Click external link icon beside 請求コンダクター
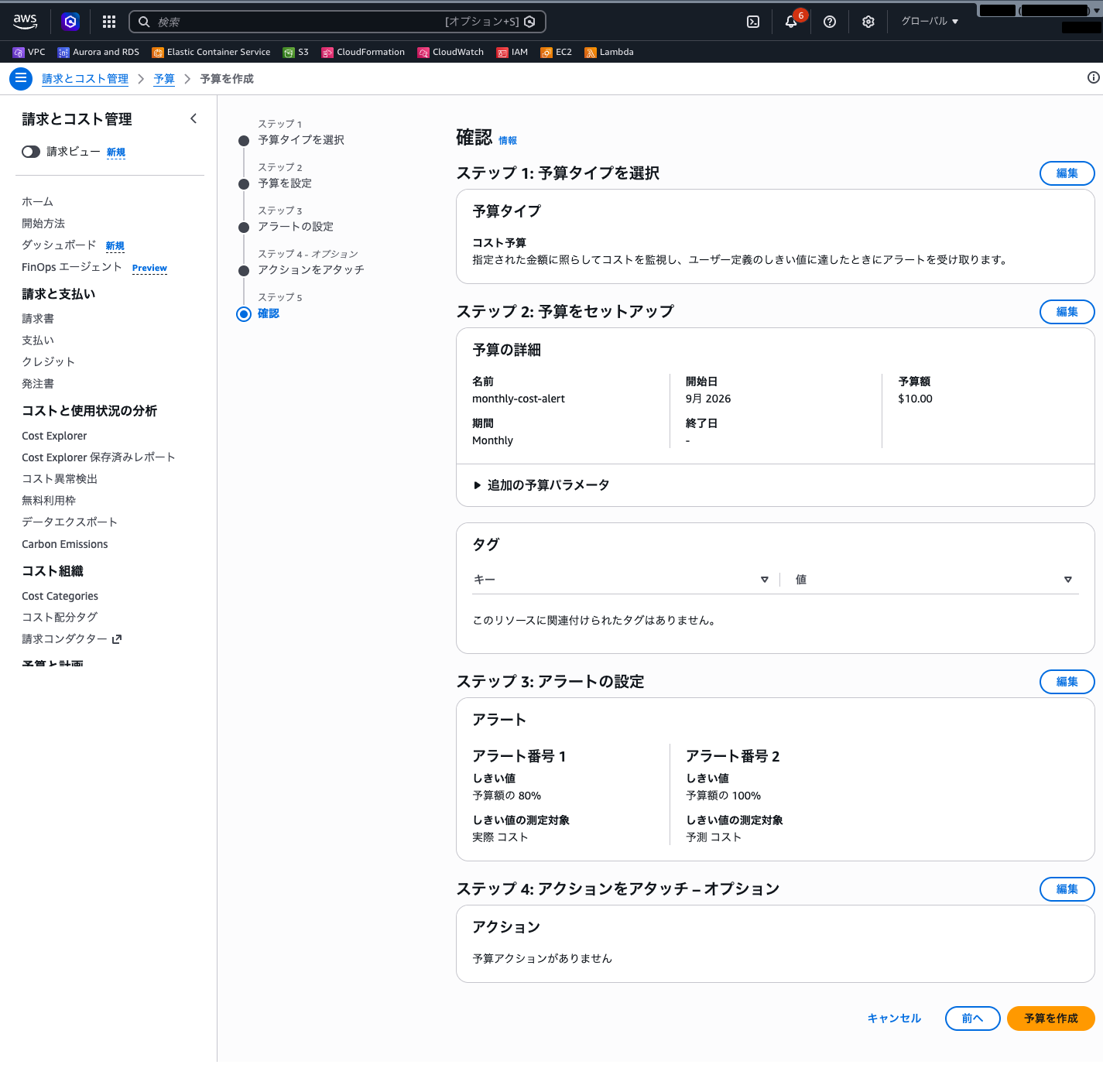 click(x=117, y=639)
